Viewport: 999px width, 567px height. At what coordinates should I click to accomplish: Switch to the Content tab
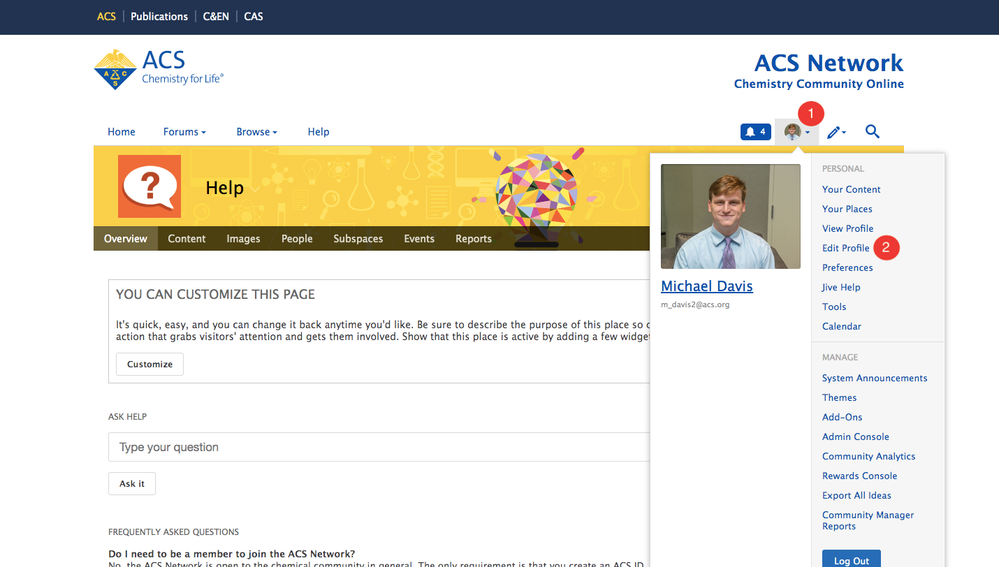pos(187,239)
